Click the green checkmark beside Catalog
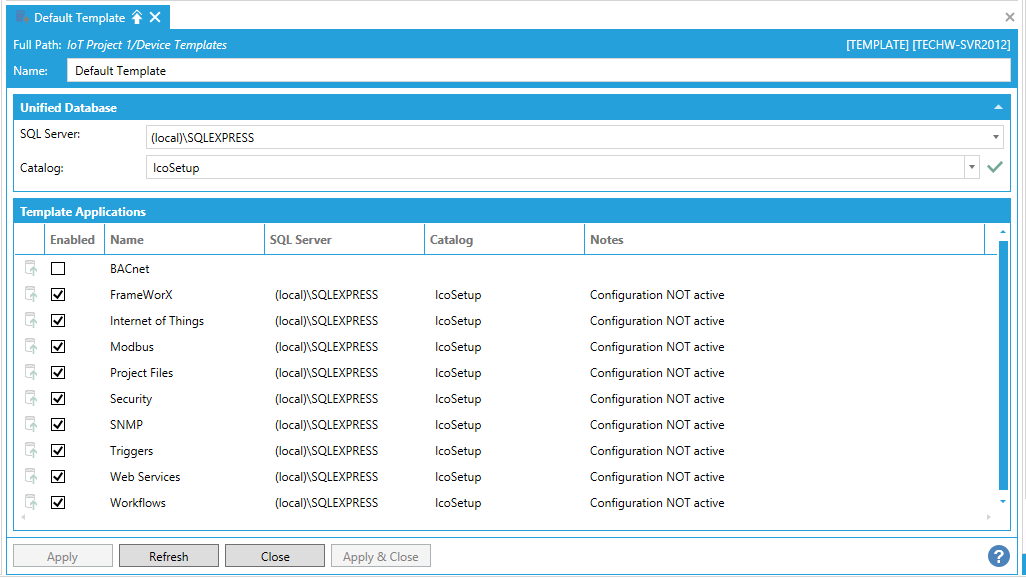Screen dimensions: 1026x579 tap(994, 168)
